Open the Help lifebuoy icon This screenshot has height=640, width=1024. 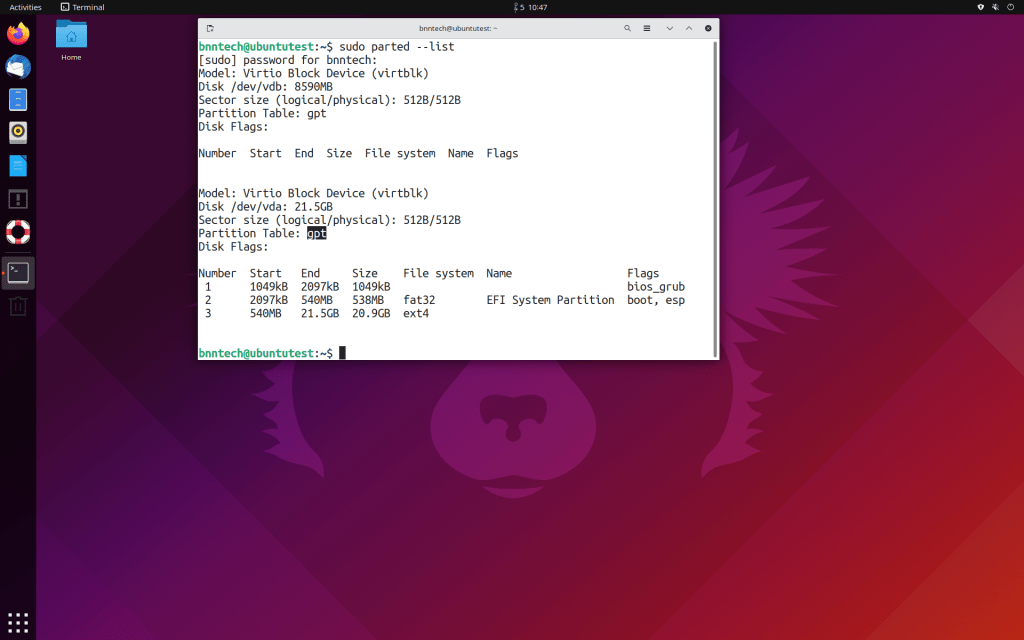tap(18, 232)
